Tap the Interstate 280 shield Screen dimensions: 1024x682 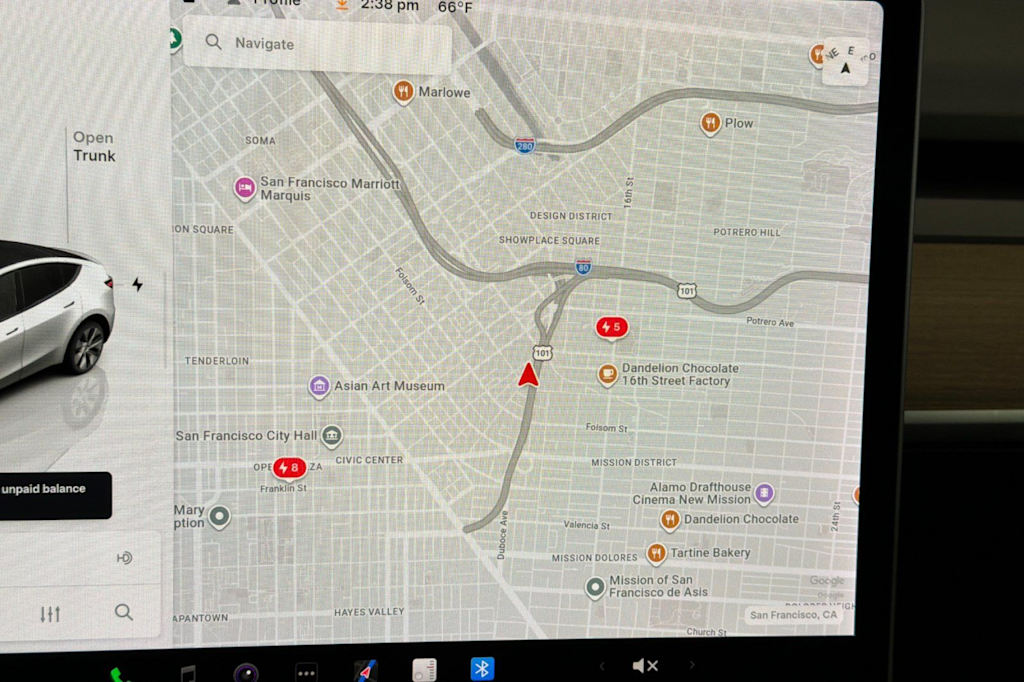tap(524, 146)
